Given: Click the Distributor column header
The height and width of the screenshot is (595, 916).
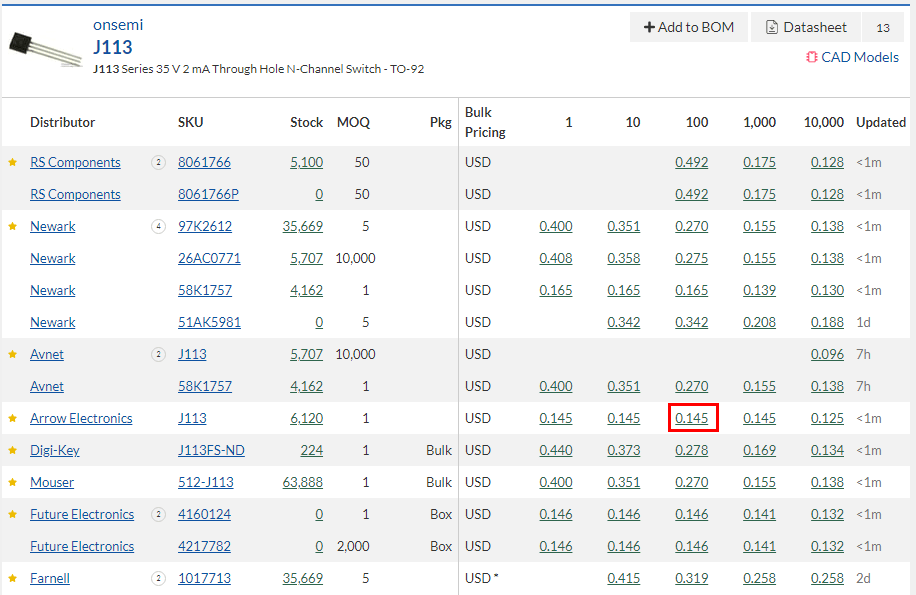Looking at the screenshot, I should click(x=63, y=122).
